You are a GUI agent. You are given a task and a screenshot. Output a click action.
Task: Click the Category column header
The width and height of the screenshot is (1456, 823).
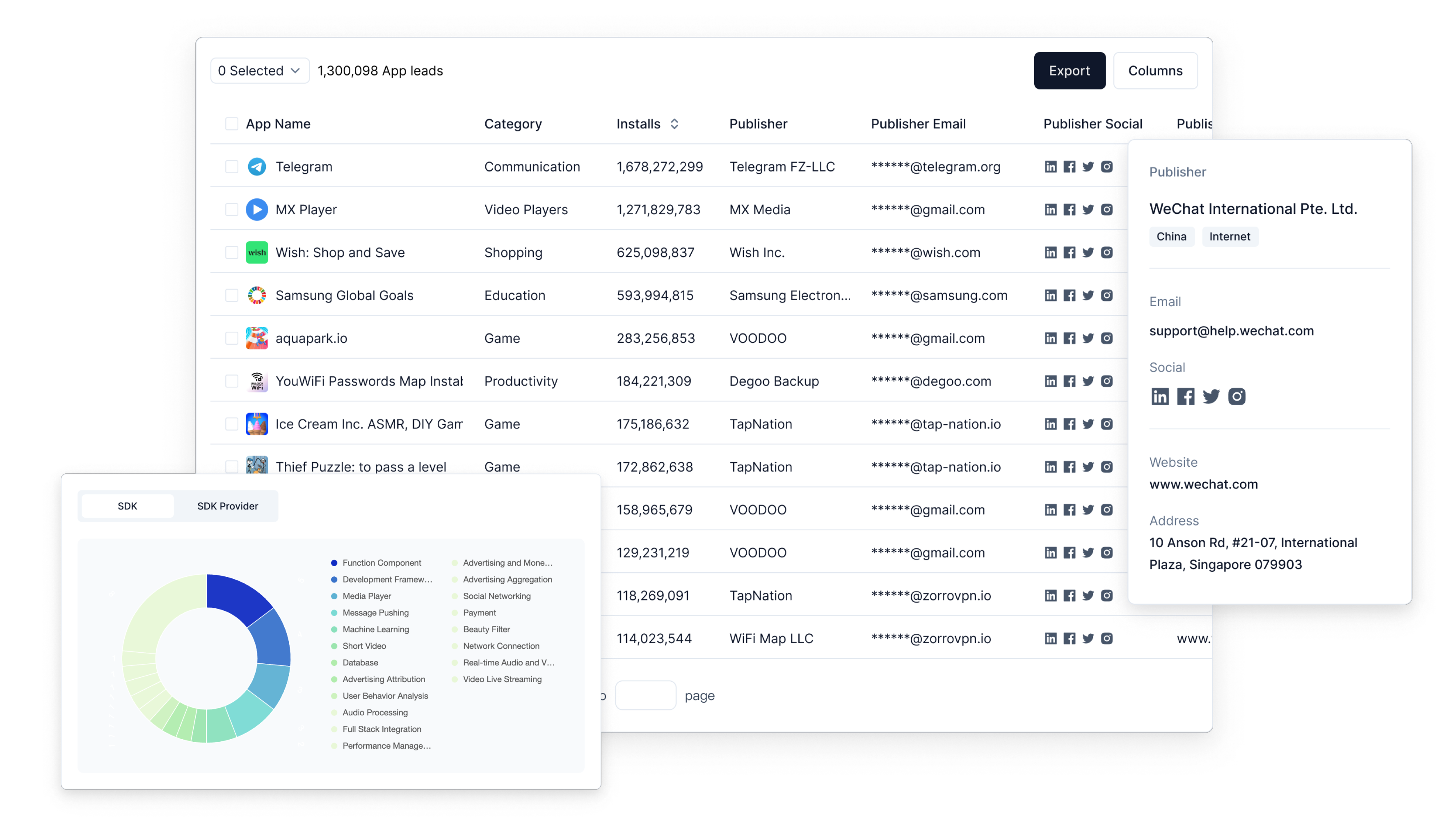click(x=513, y=124)
